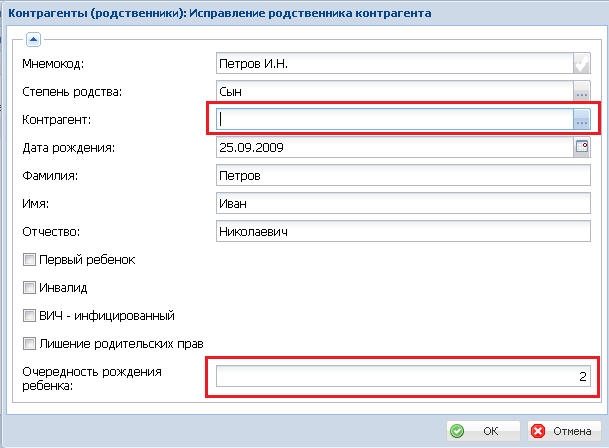Click into the Степень родства field
Screen dimensions: 609x448
click(x=392, y=92)
